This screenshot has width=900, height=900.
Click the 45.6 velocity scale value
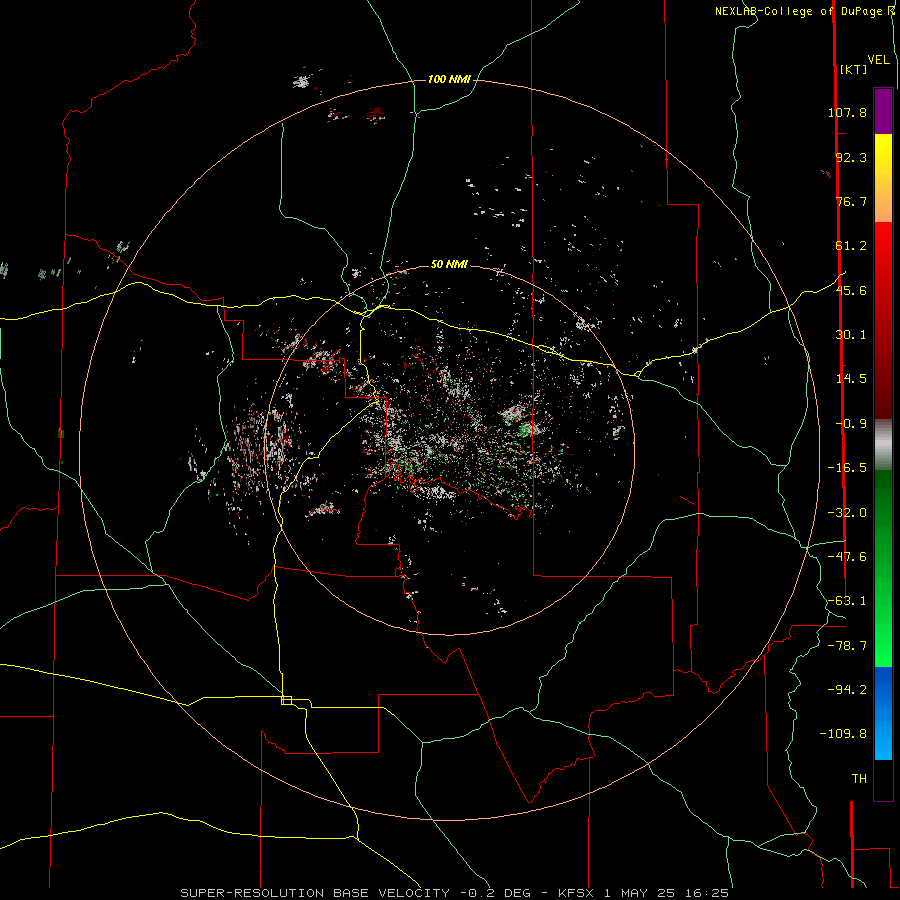(851, 290)
